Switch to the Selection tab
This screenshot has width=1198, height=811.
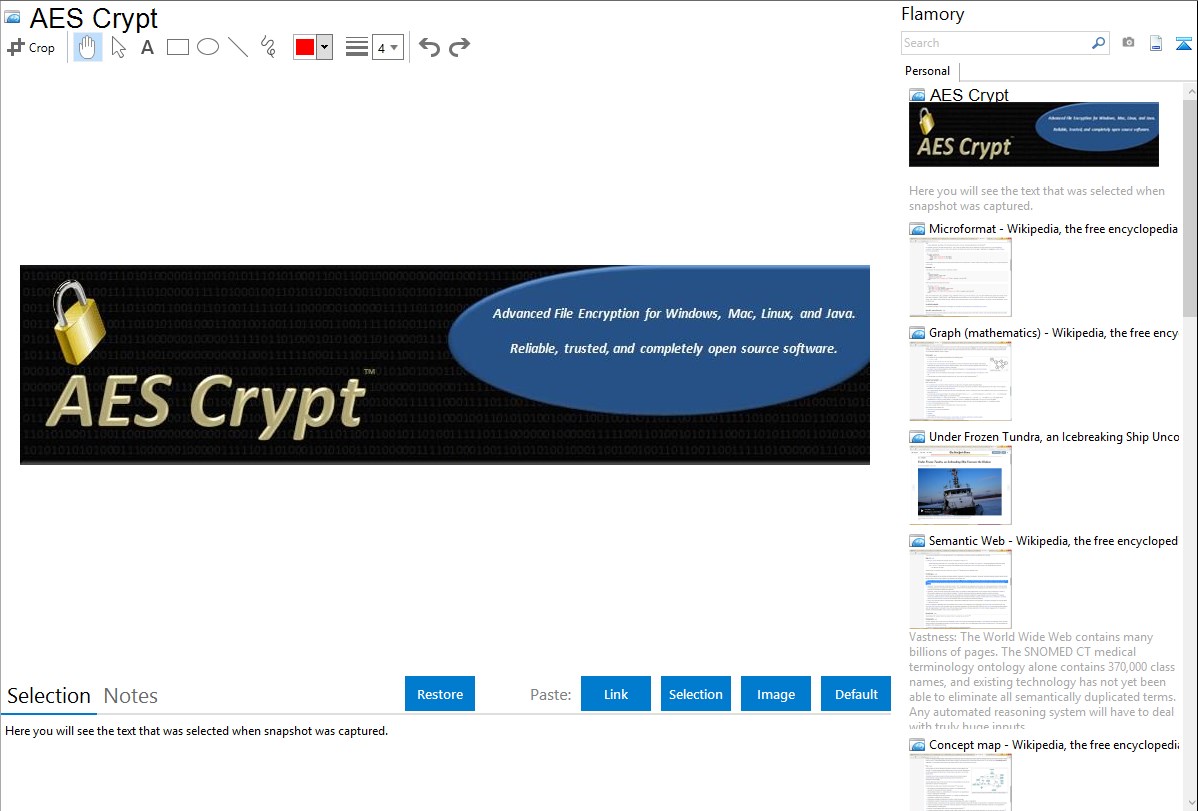tap(49, 696)
